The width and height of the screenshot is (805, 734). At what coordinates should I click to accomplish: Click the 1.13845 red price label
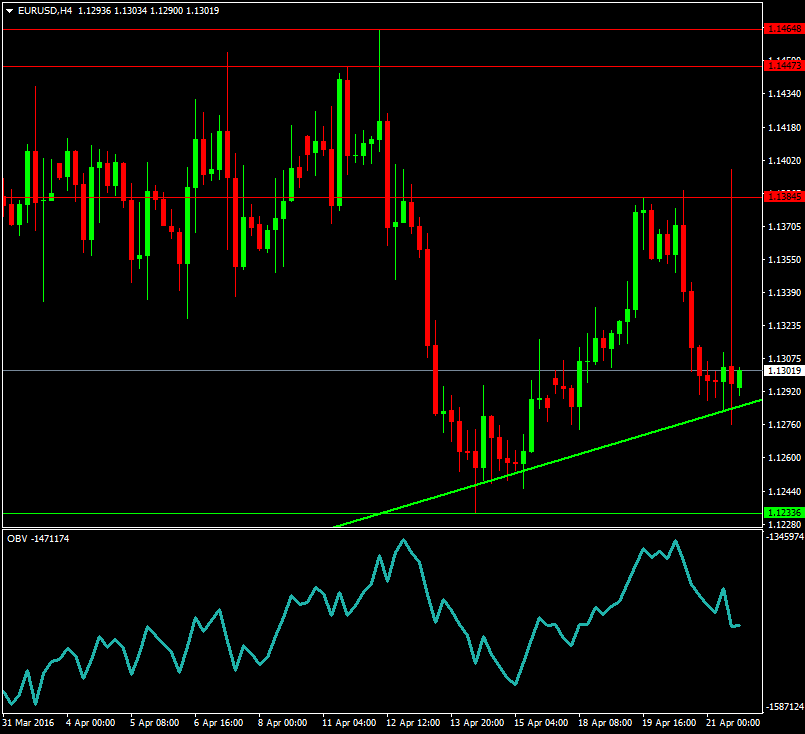(x=783, y=196)
